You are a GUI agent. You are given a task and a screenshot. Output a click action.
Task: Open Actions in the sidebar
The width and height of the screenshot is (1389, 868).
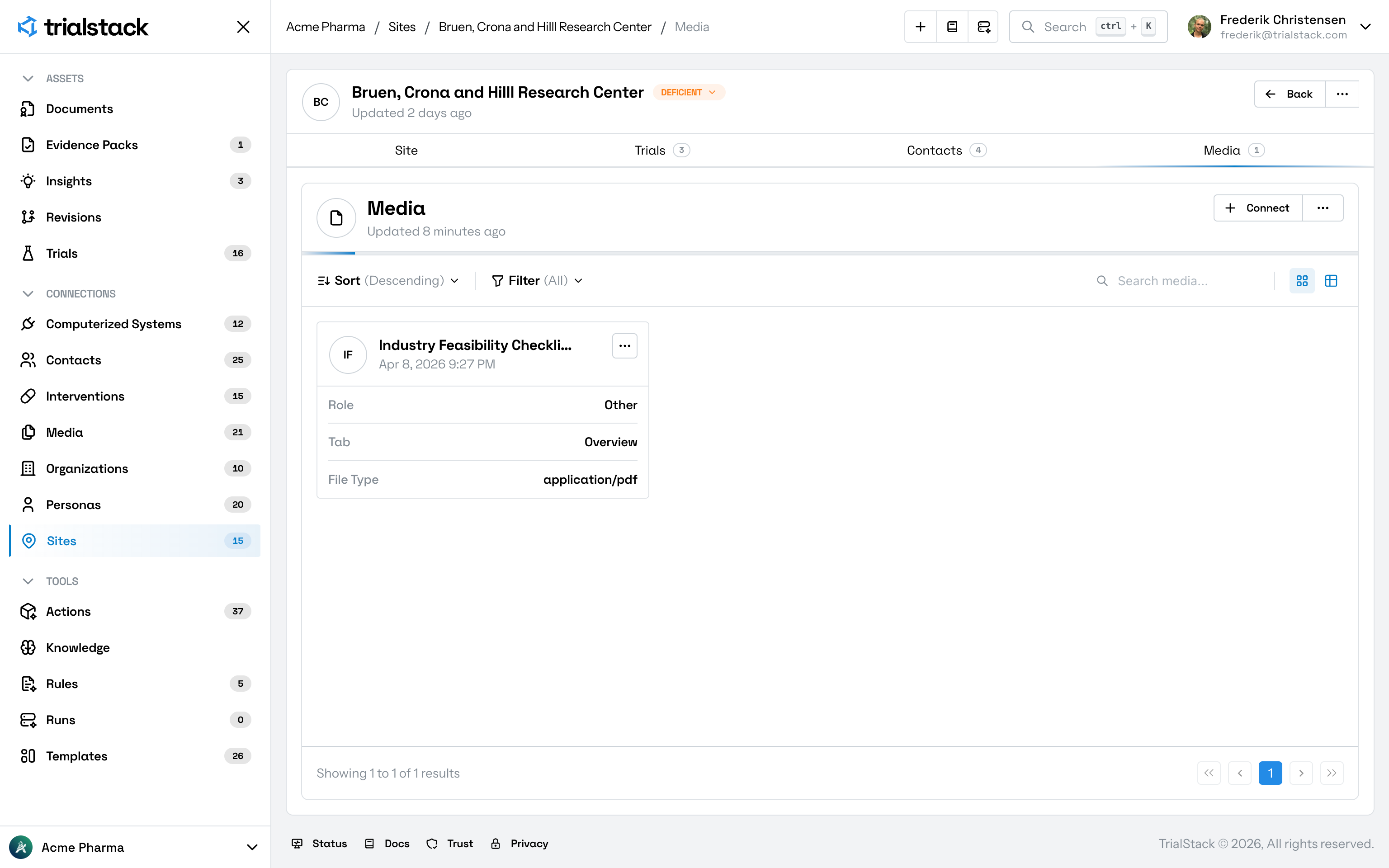click(135, 611)
